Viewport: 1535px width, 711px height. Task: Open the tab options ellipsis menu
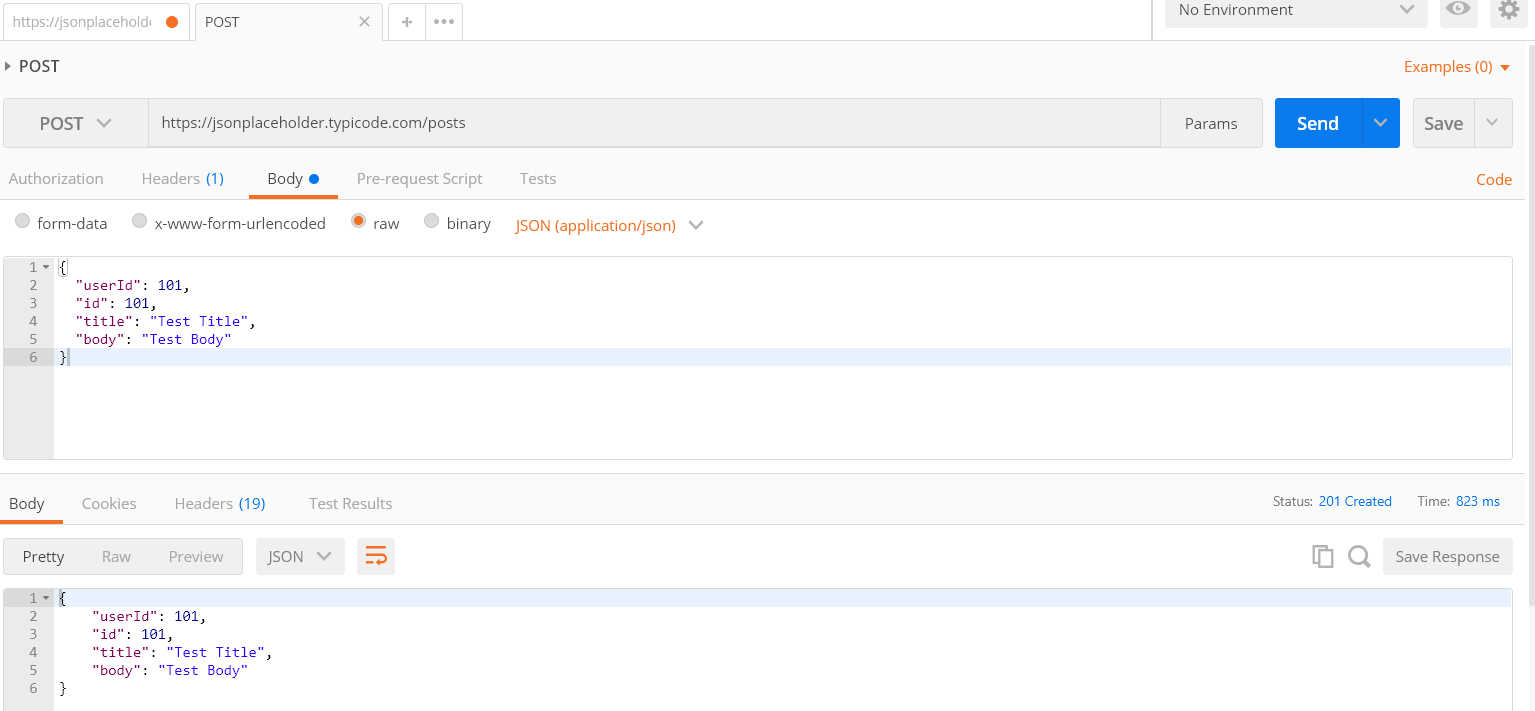tap(443, 21)
